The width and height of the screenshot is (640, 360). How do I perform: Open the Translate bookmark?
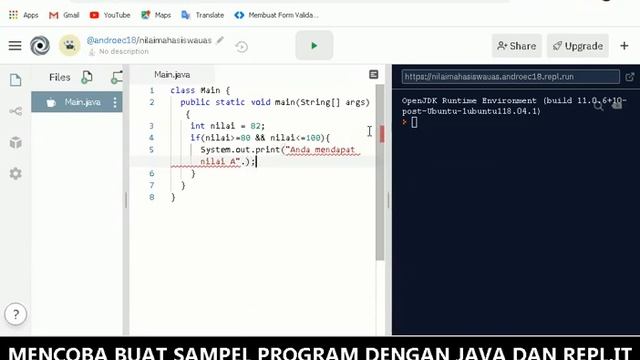click(203, 15)
